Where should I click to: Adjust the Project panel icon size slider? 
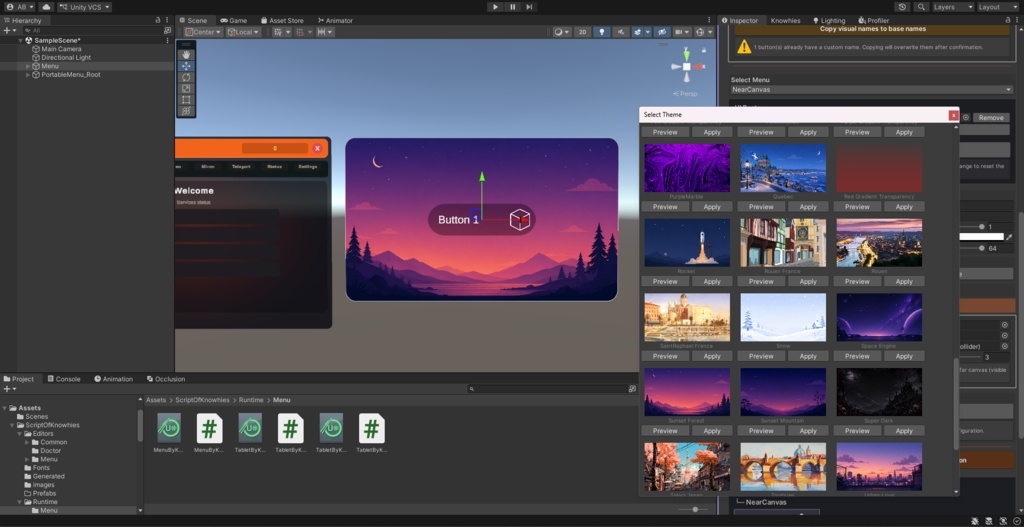695,509
